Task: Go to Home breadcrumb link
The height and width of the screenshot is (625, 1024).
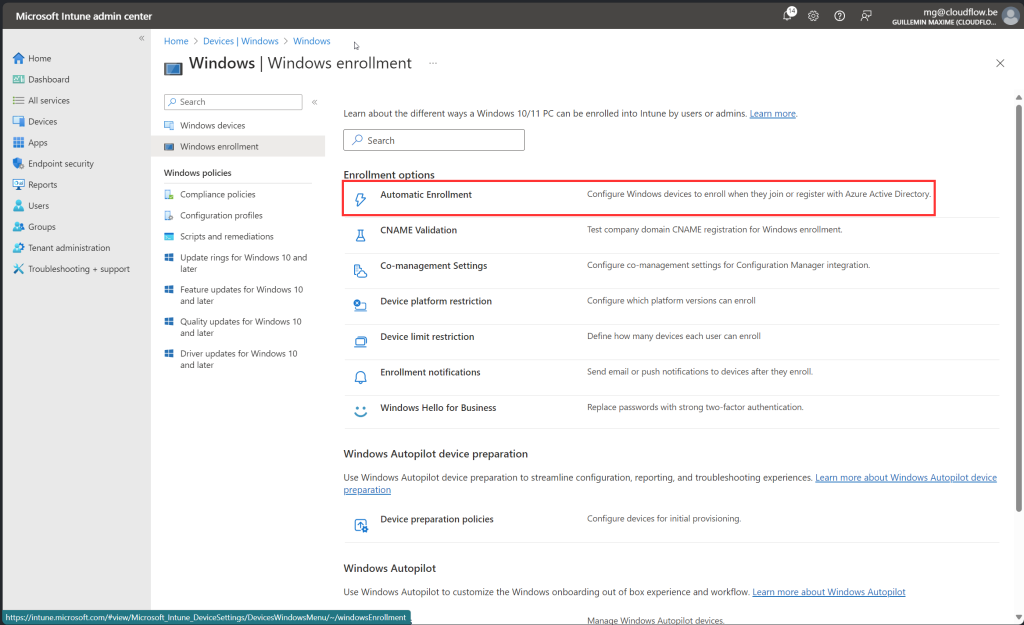Action: (x=176, y=41)
